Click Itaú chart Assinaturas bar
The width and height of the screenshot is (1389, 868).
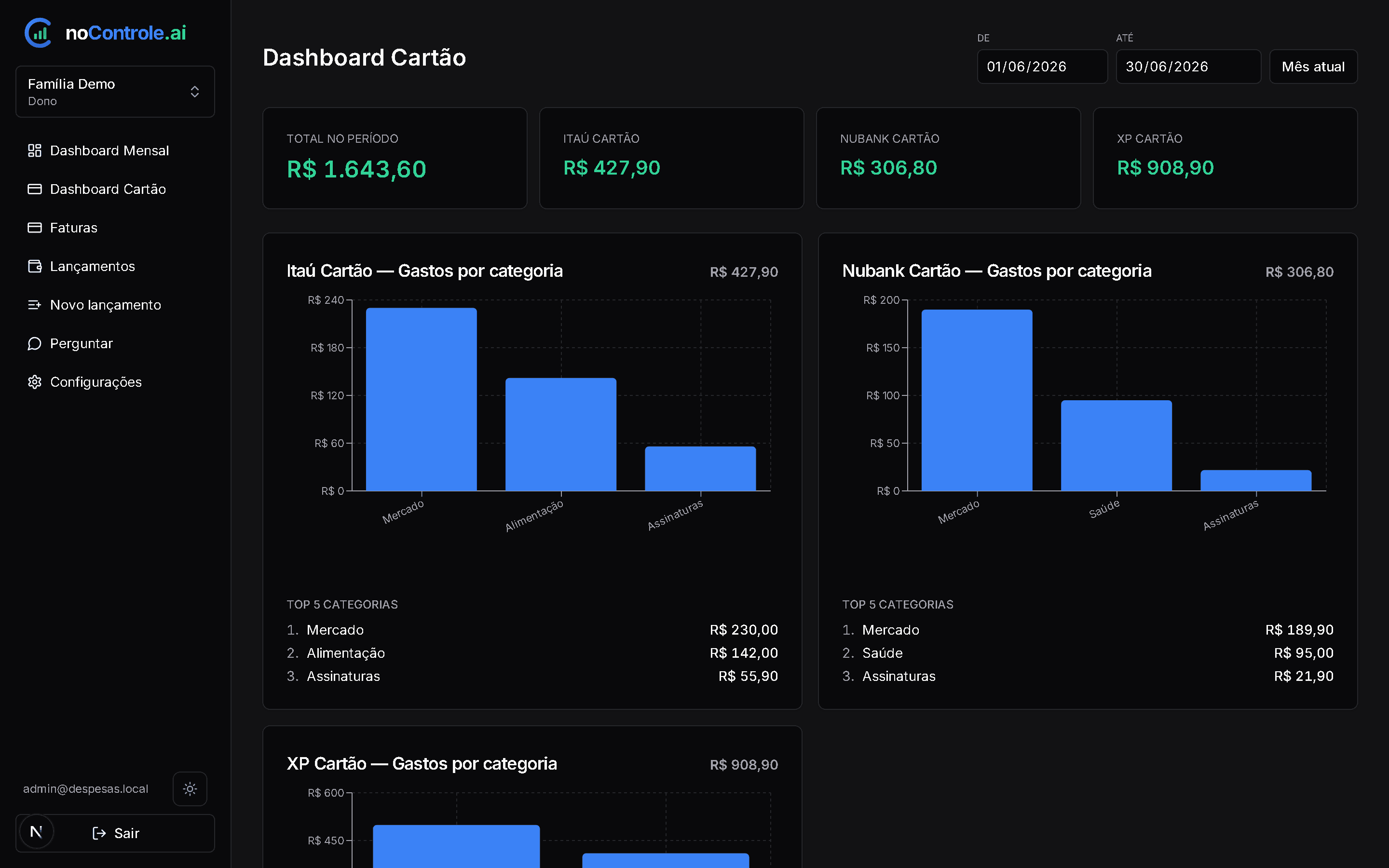coord(700,468)
